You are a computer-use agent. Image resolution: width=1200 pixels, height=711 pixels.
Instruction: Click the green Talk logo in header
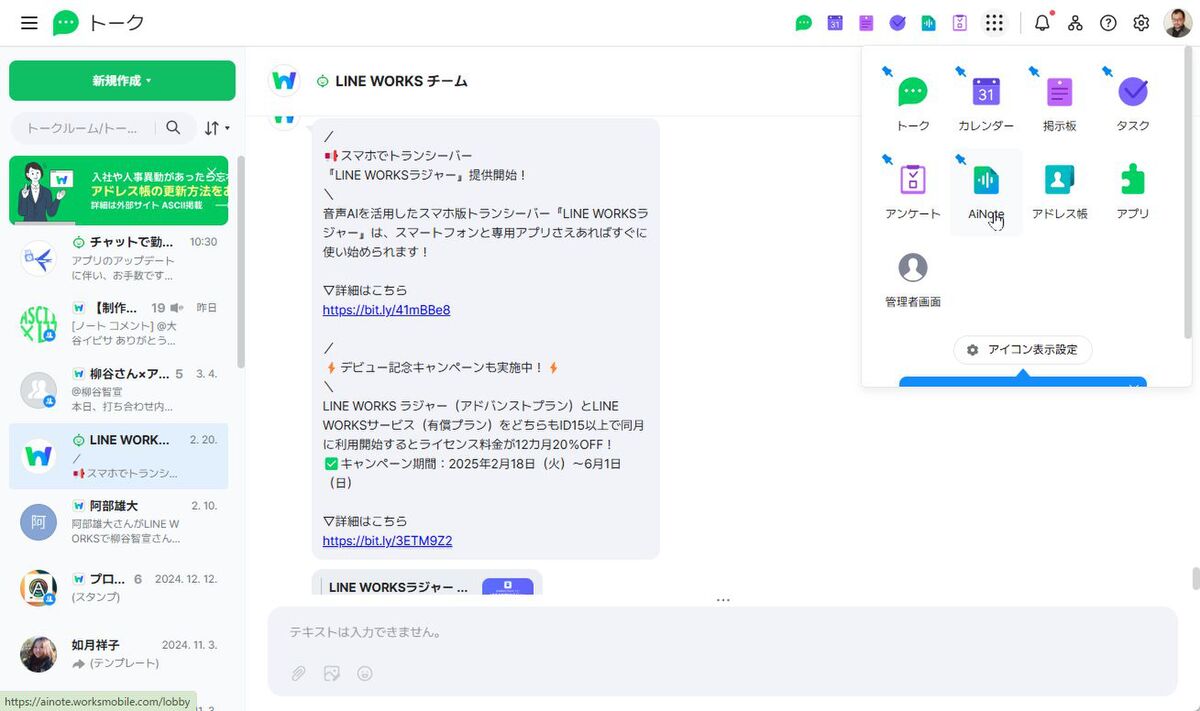pos(66,23)
